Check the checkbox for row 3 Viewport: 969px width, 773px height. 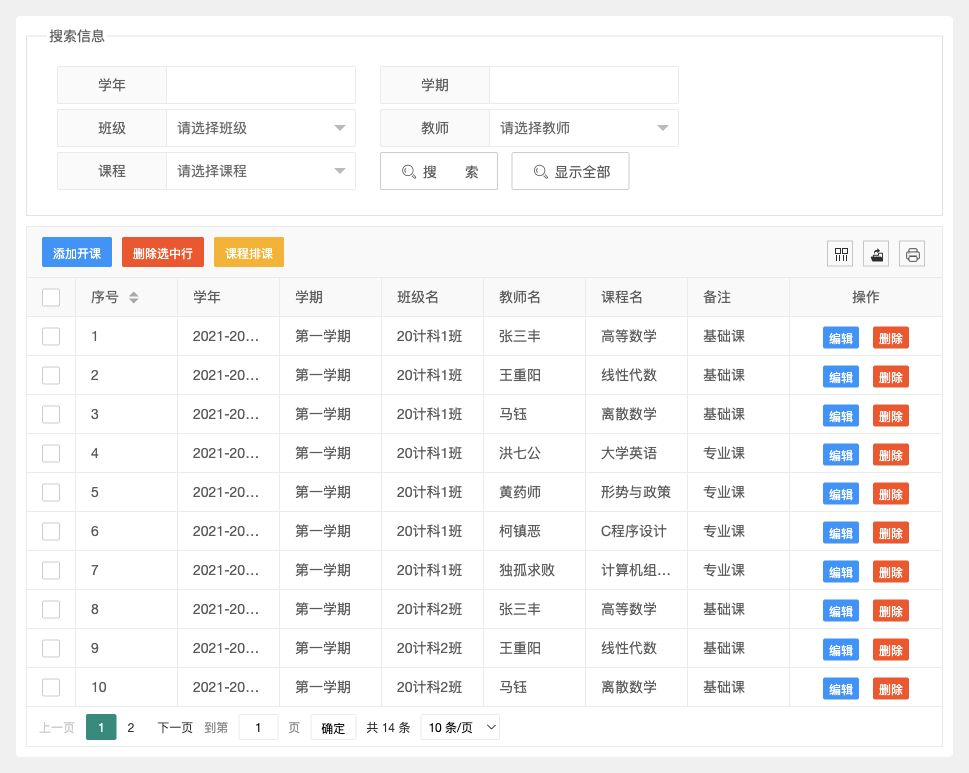[51, 414]
